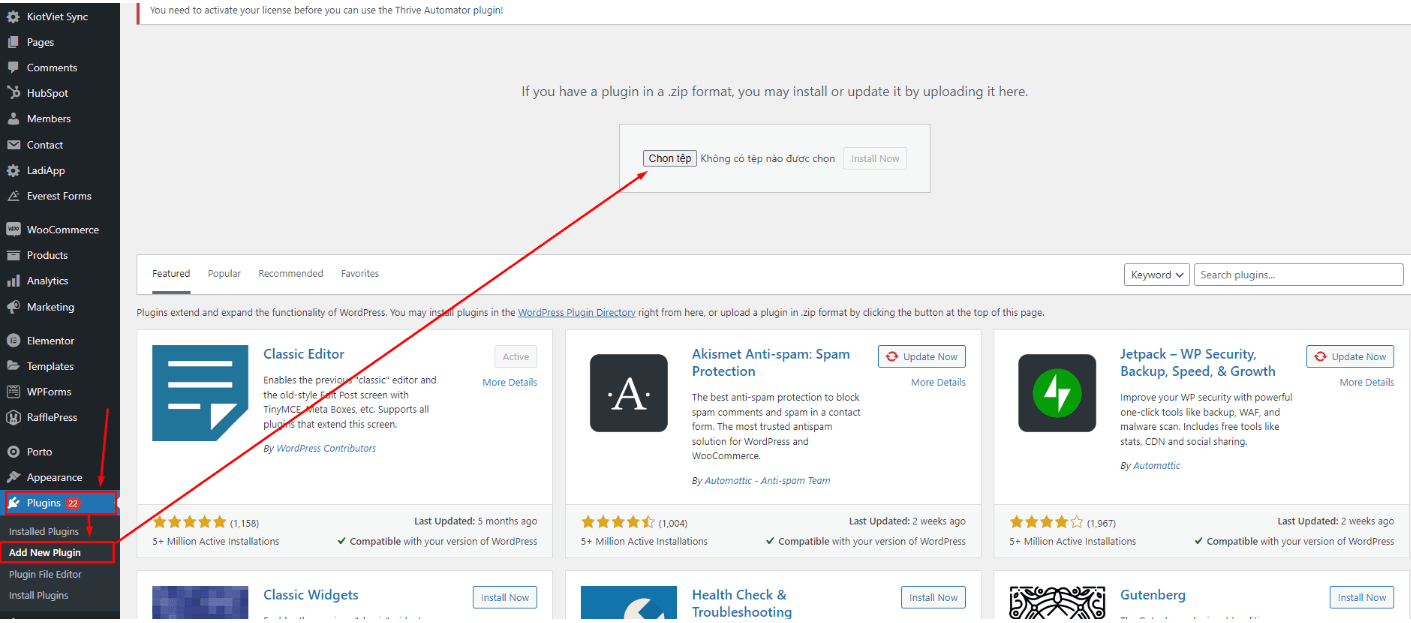
Task: Open the Keyword search type dropdown
Action: click(x=1156, y=275)
